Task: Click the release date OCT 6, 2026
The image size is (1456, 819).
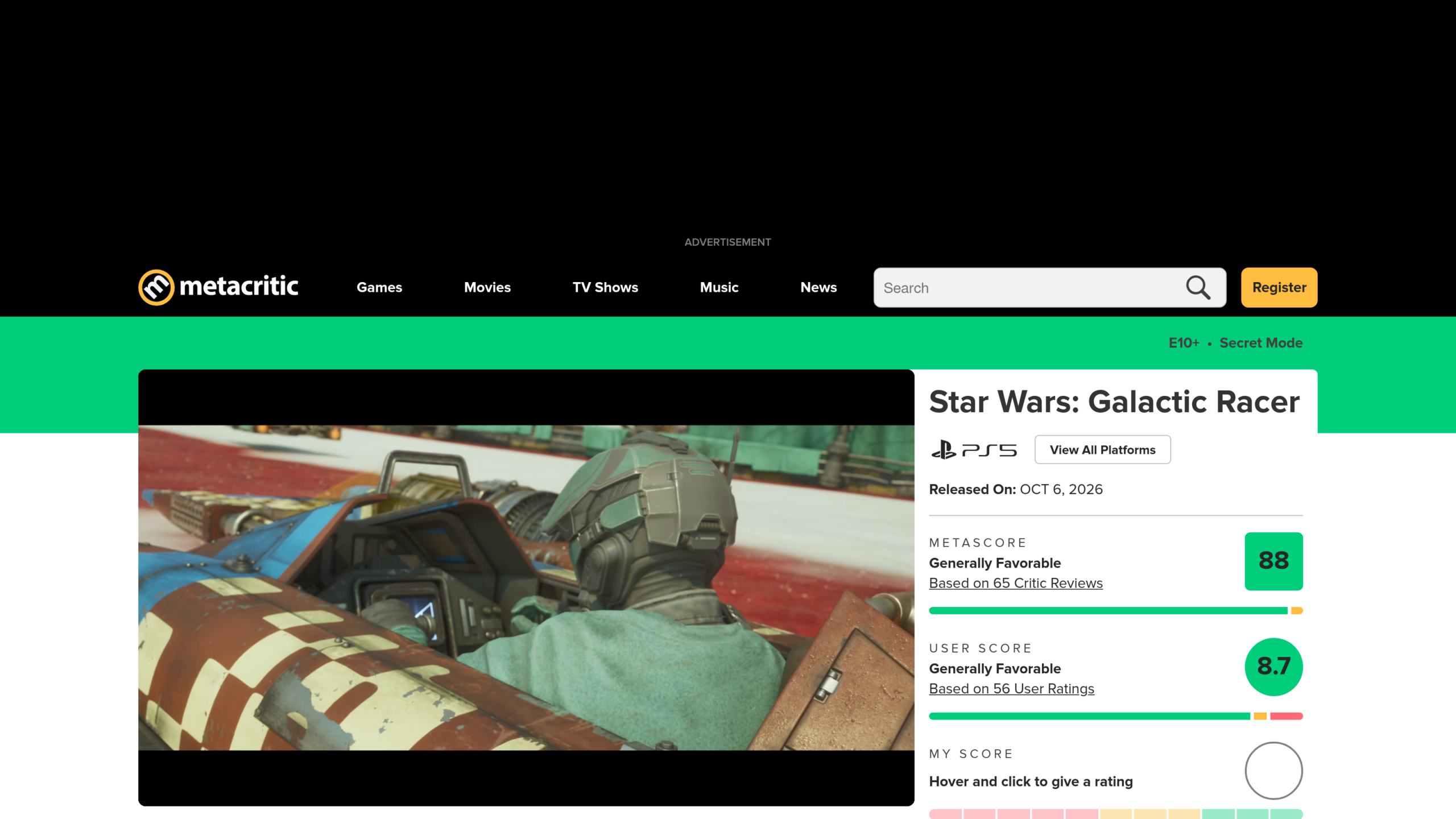Action: point(1061,490)
